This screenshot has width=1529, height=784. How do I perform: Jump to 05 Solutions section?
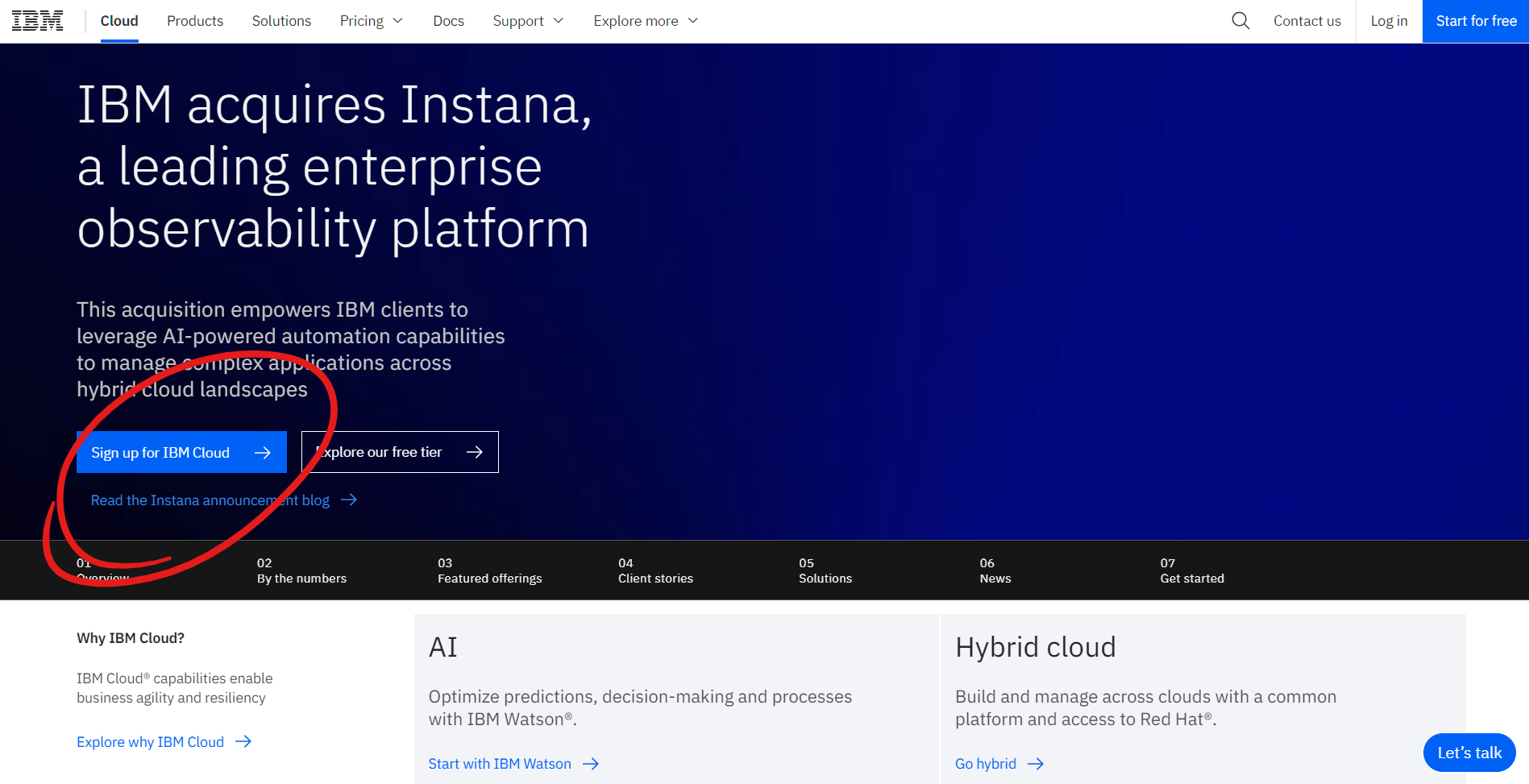click(825, 570)
